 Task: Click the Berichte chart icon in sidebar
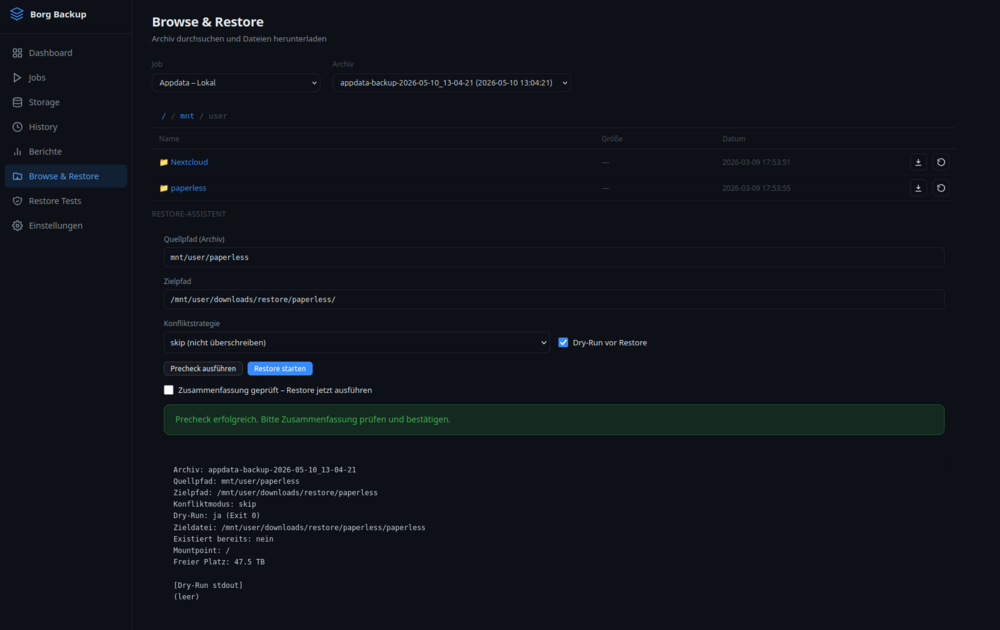[x=17, y=152]
